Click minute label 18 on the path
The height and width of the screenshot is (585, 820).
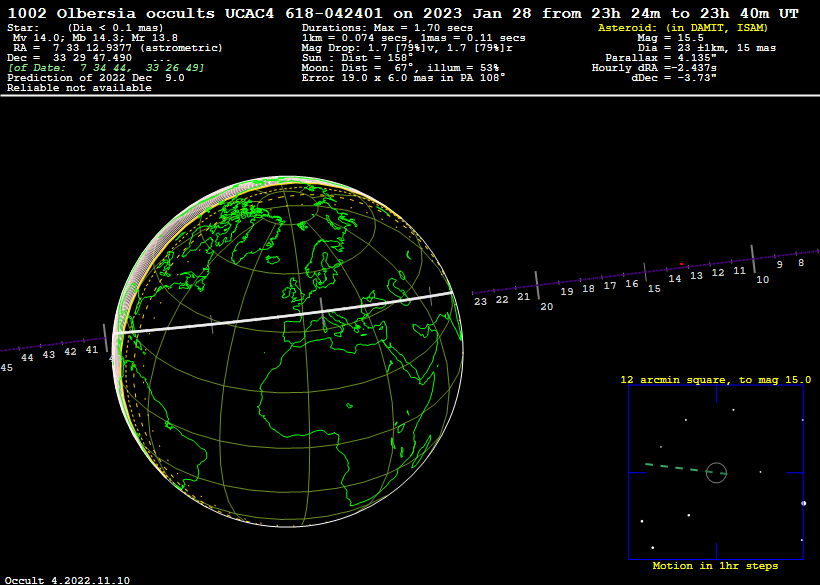pyautogui.click(x=588, y=289)
